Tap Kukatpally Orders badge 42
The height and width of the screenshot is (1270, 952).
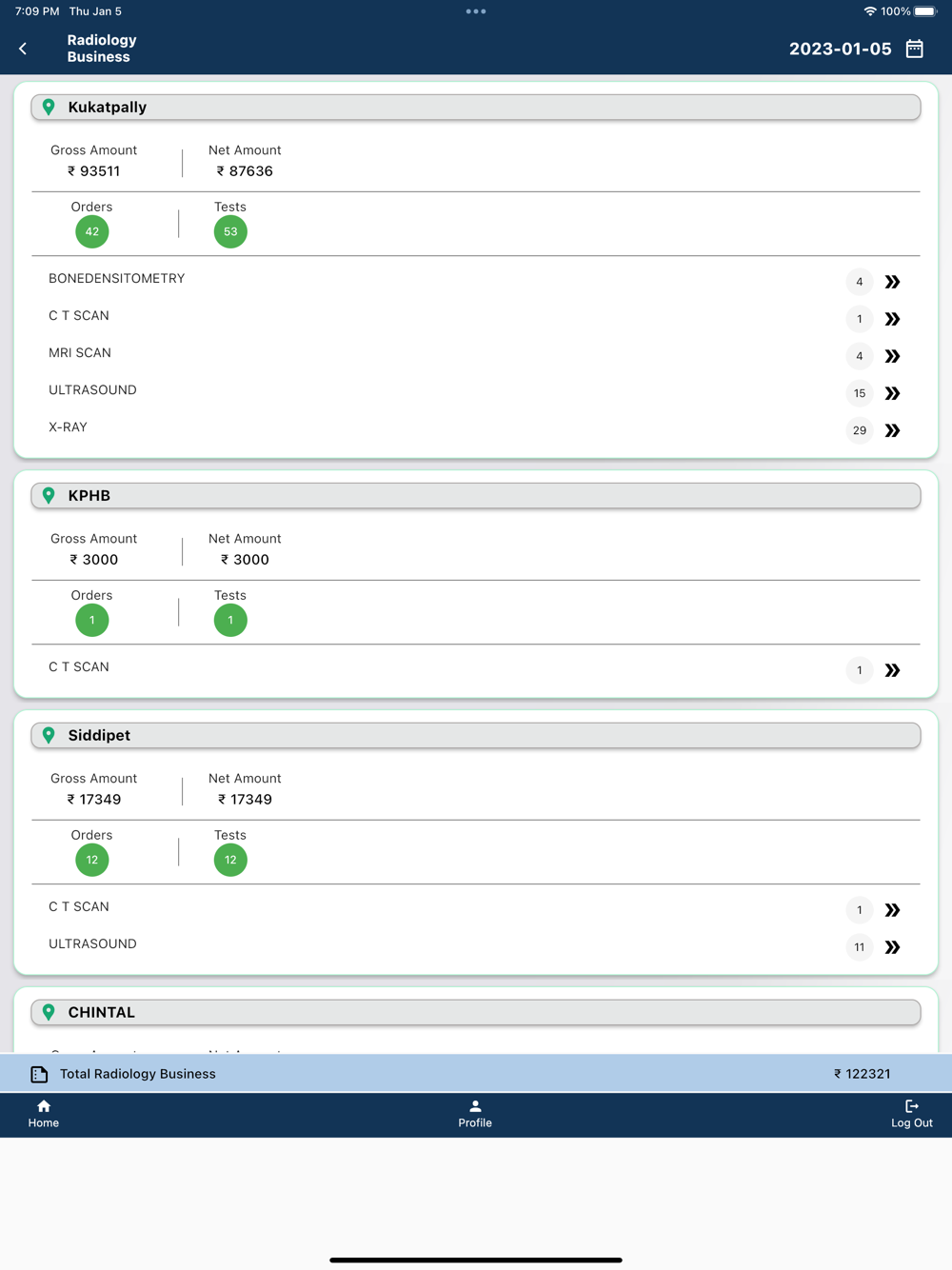92,231
